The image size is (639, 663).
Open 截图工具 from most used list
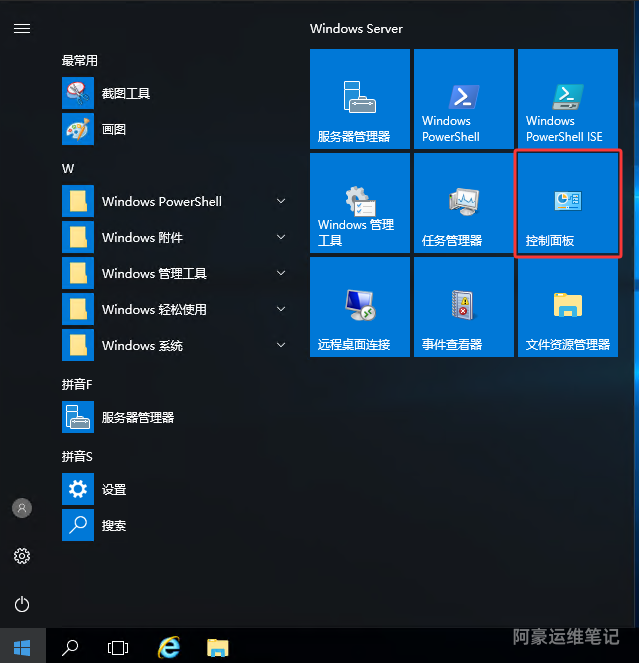[x=126, y=93]
